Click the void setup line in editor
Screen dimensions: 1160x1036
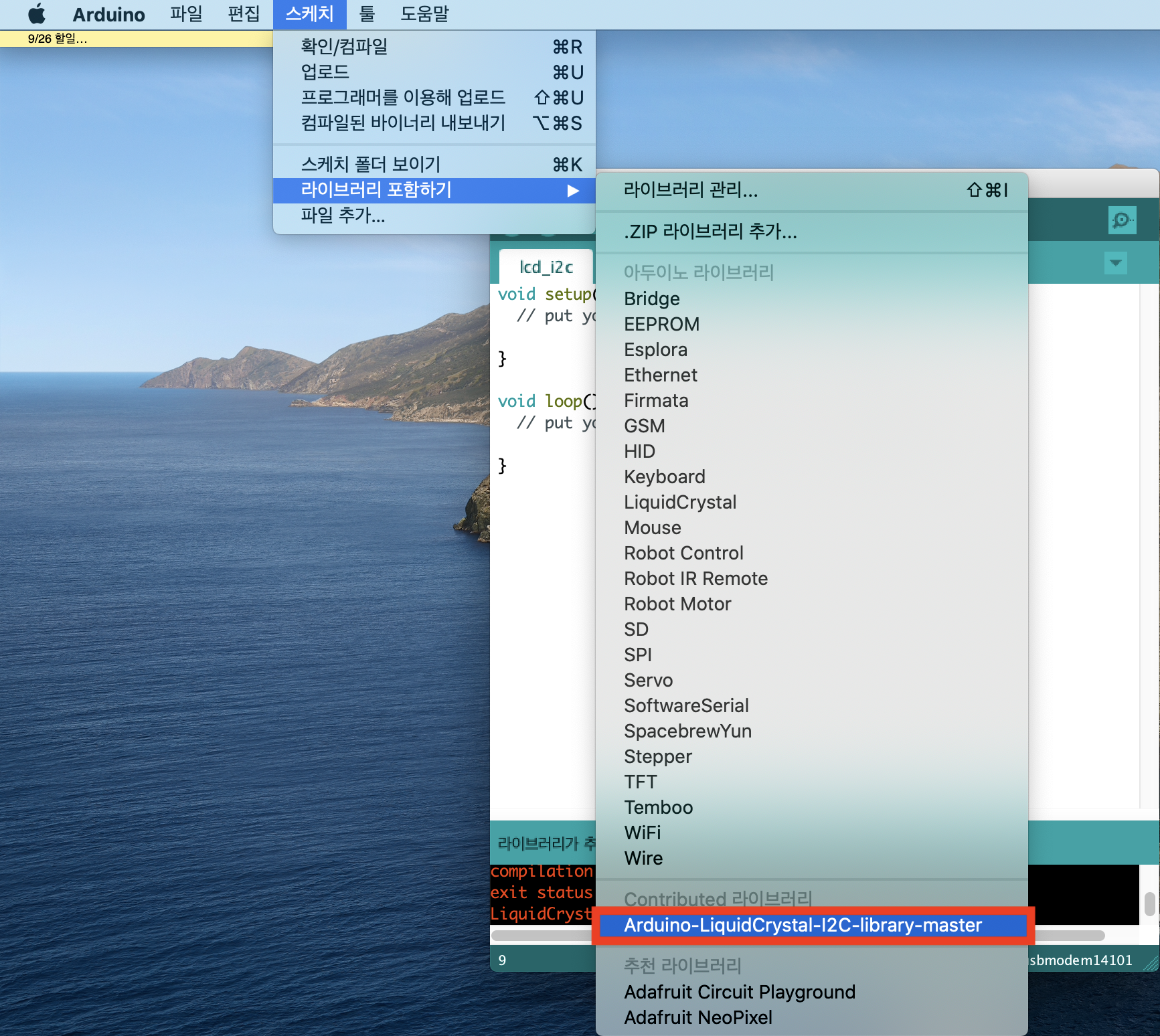(x=547, y=294)
